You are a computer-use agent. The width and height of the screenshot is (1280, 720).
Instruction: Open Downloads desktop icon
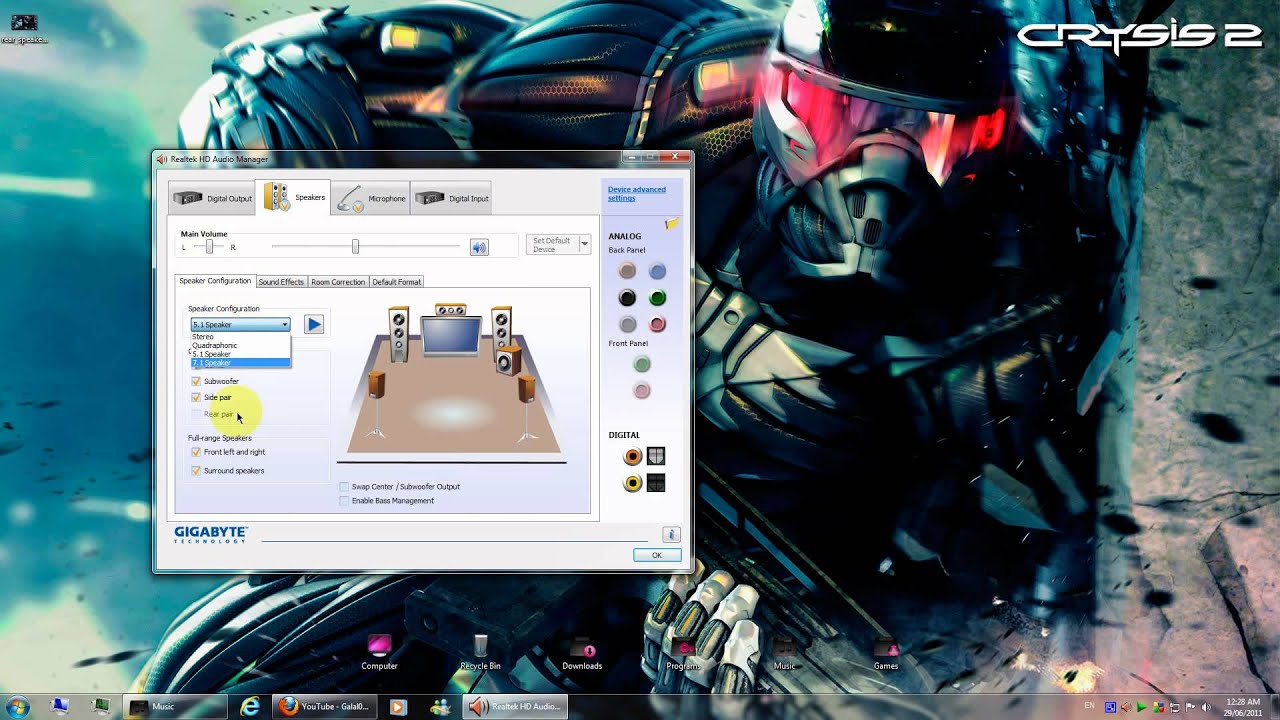582,653
